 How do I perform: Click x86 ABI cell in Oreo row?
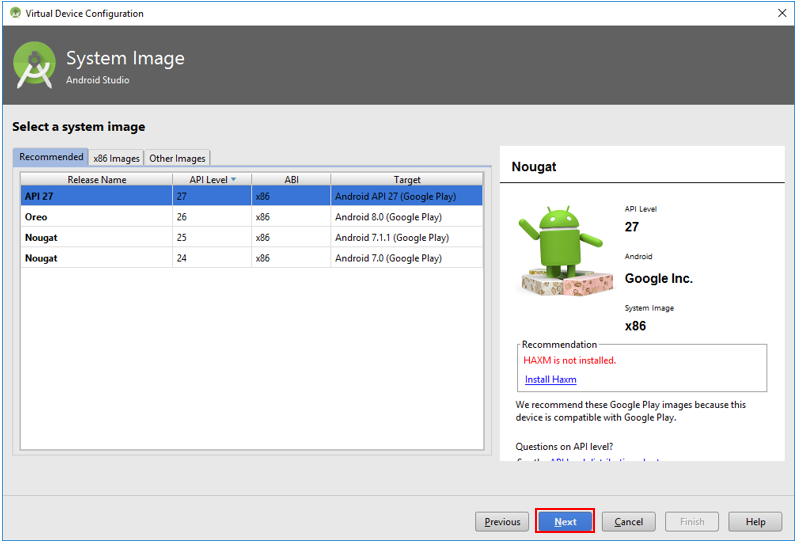tap(291, 217)
